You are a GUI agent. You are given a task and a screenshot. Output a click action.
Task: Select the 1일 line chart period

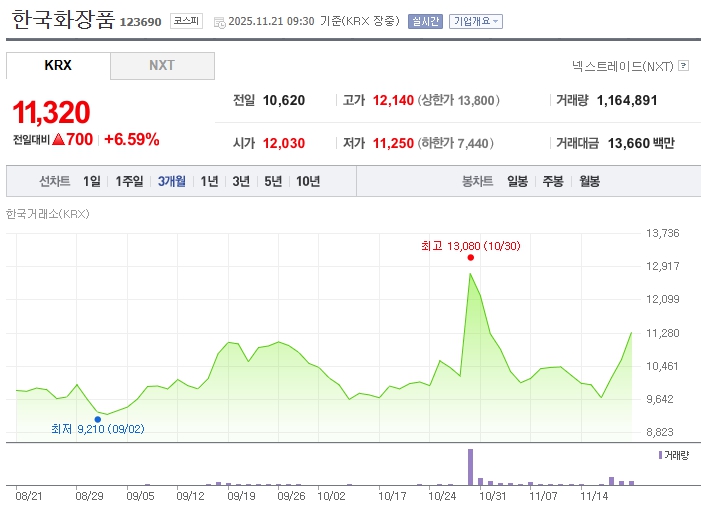(x=92, y=181)
